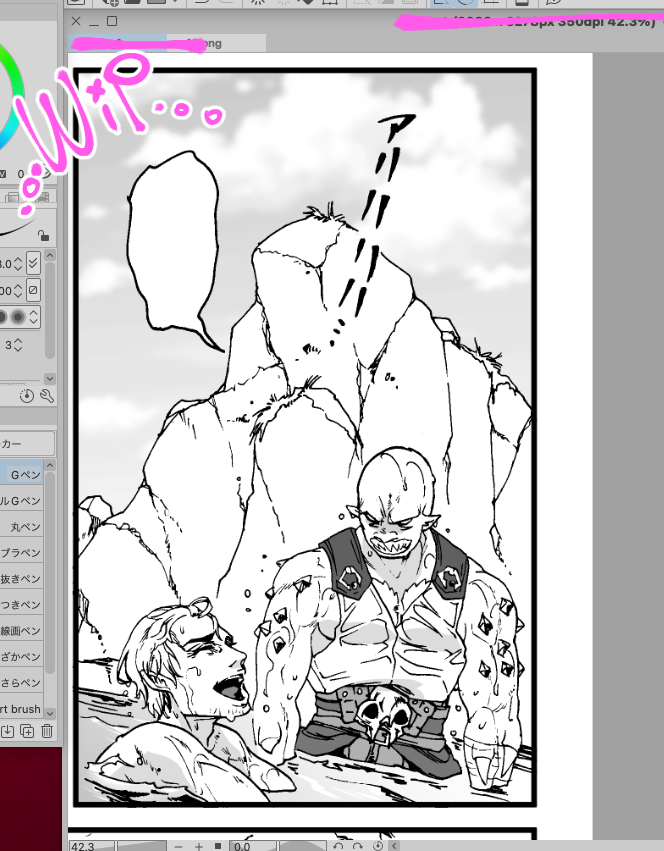Click the sub tool list vertical scrollbar
Image resolution: width=664 pixels, height=851 pixels.
[x=50, y=573]
